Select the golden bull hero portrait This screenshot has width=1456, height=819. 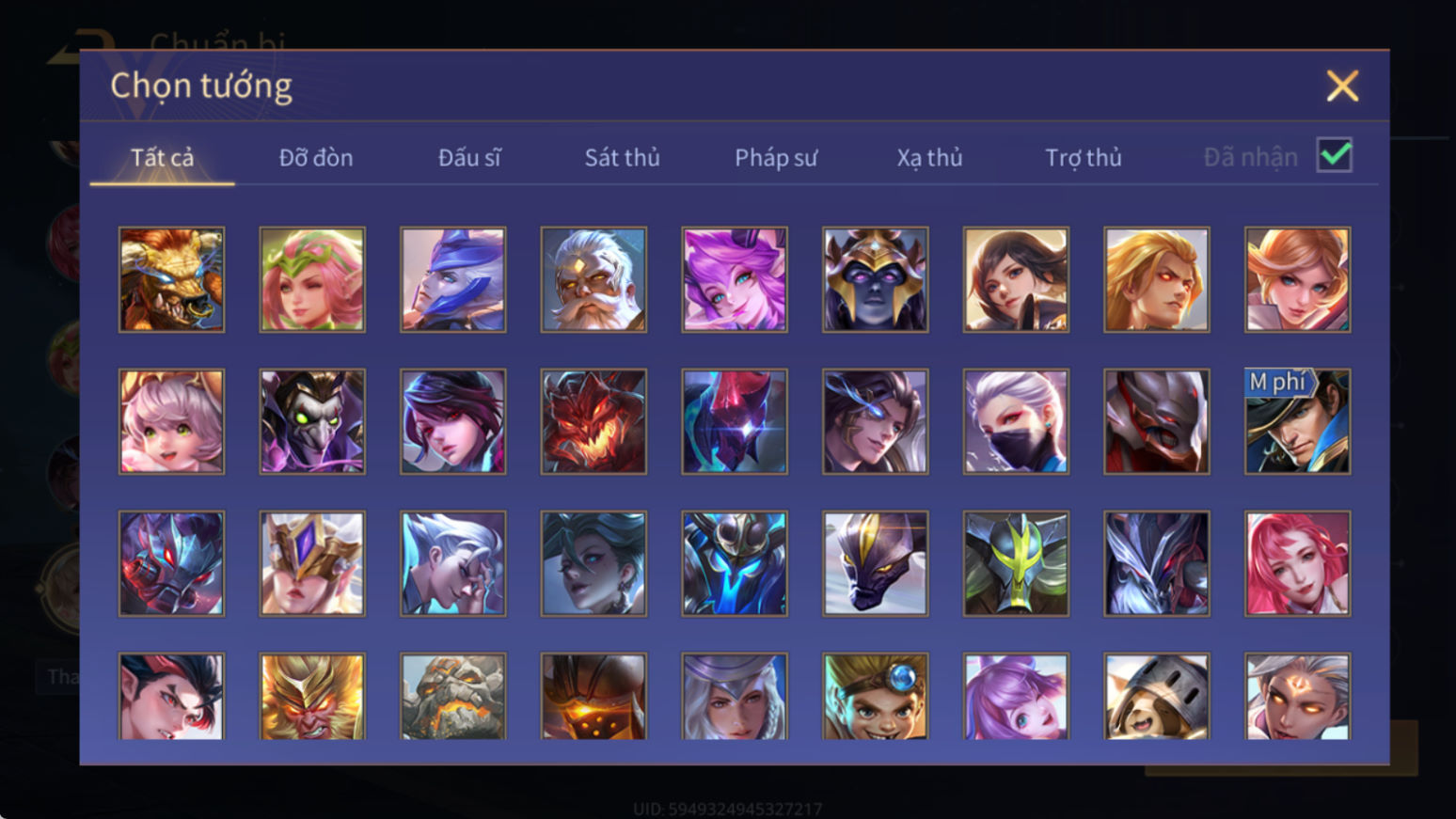tap(171, 279)
